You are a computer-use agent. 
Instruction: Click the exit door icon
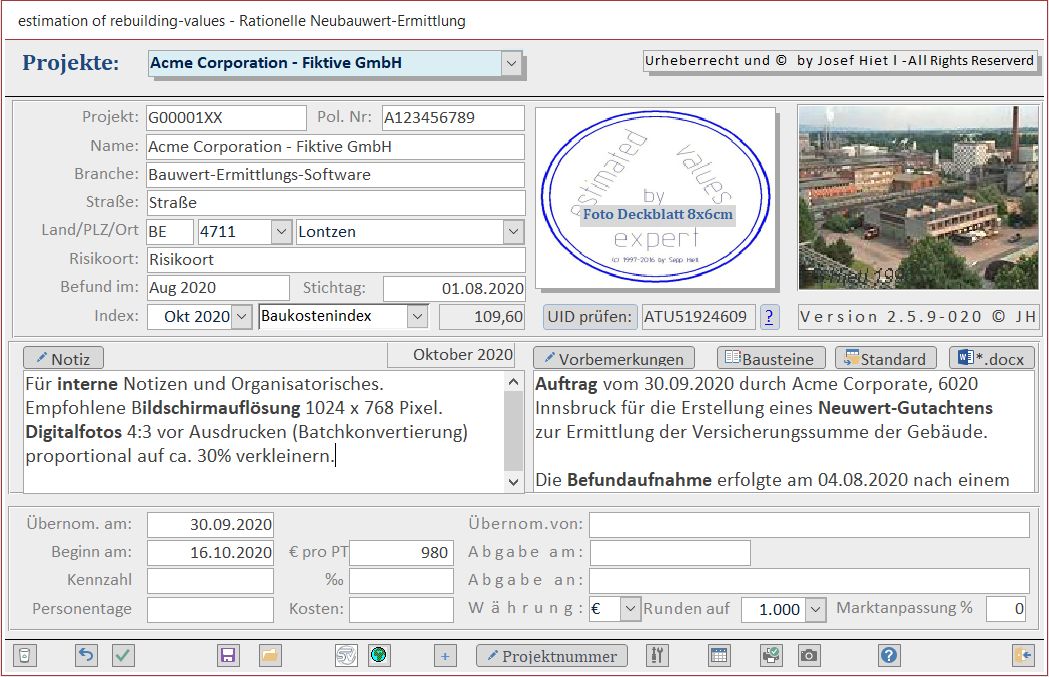tap(1023, 656)
